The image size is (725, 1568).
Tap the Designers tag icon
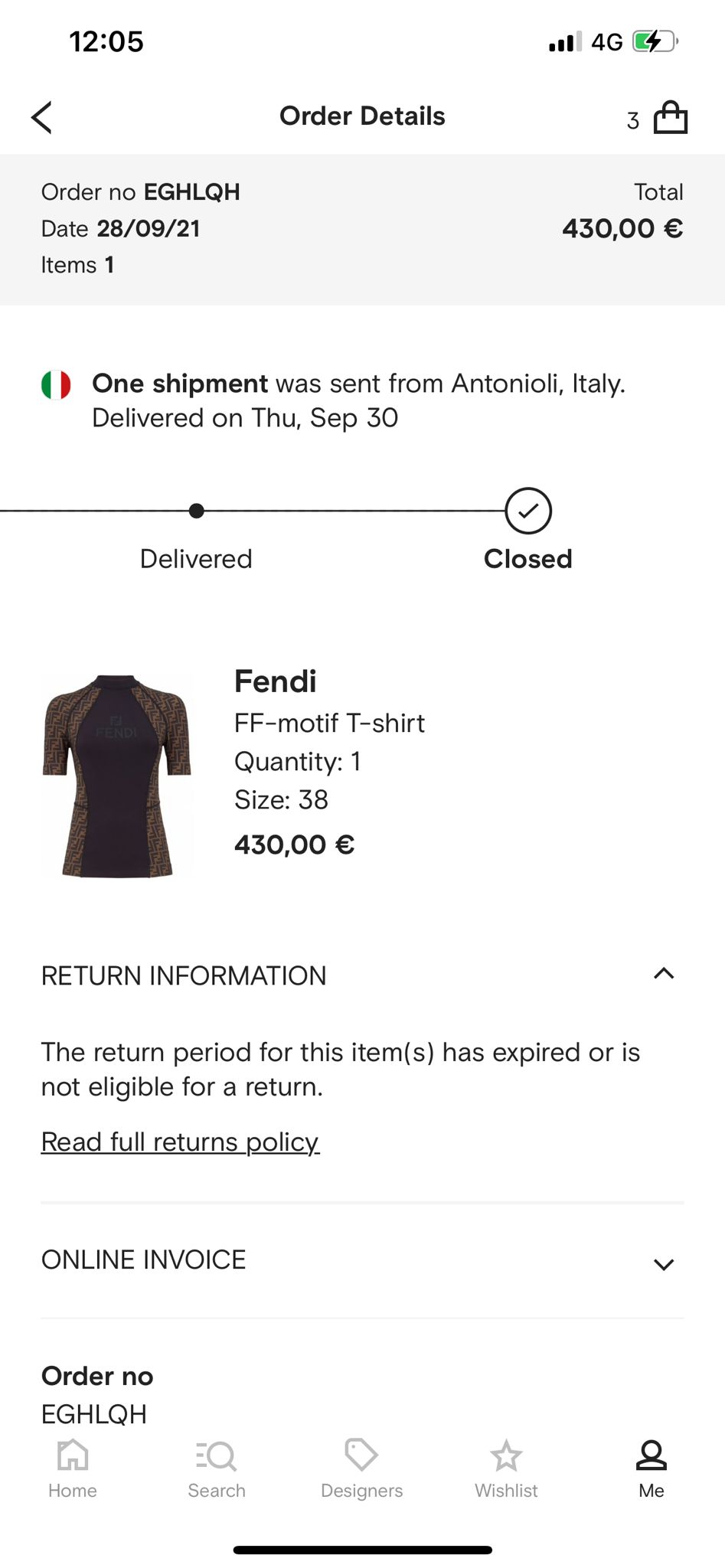(x=361, y=1455)
